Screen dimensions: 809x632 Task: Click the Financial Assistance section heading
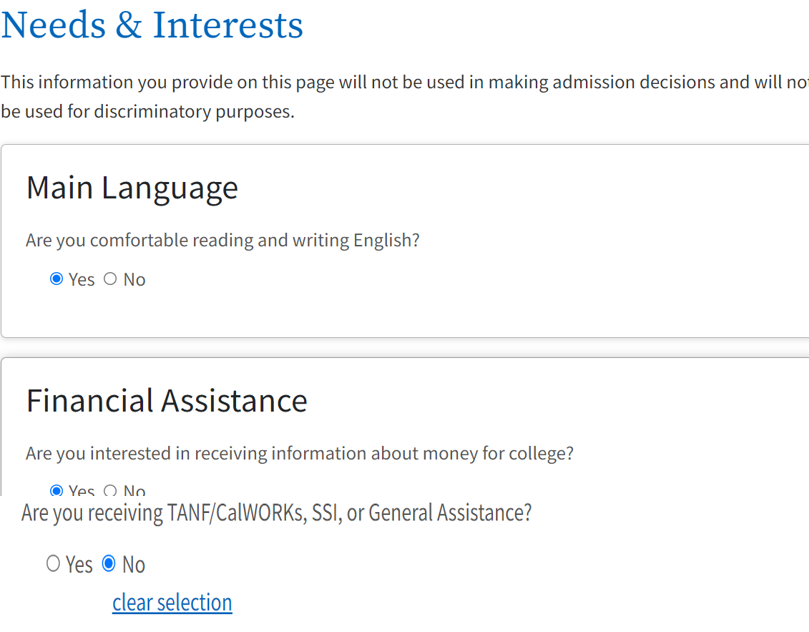(167, 401)
